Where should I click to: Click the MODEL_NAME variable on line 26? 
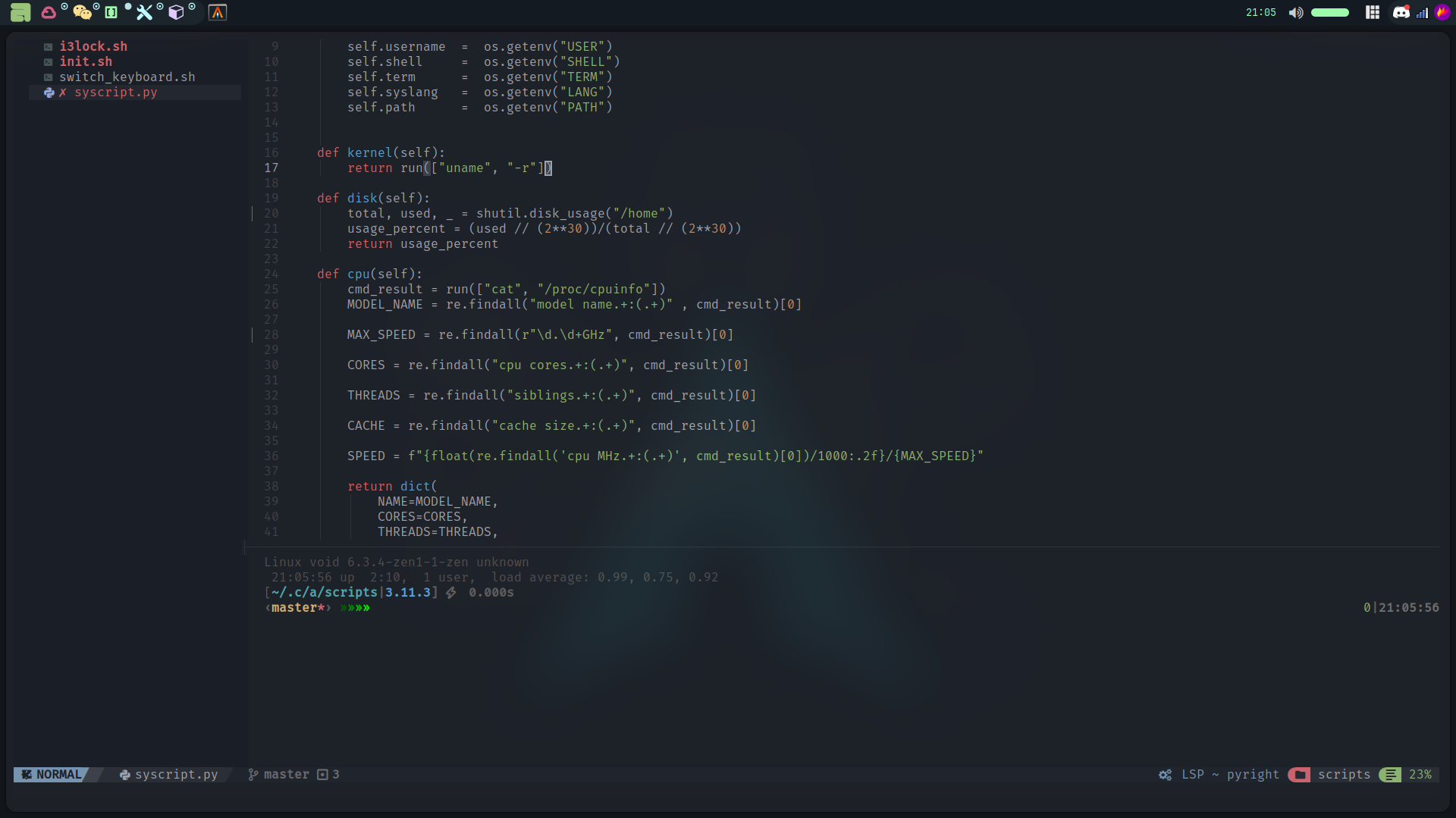tap(384, 304)
